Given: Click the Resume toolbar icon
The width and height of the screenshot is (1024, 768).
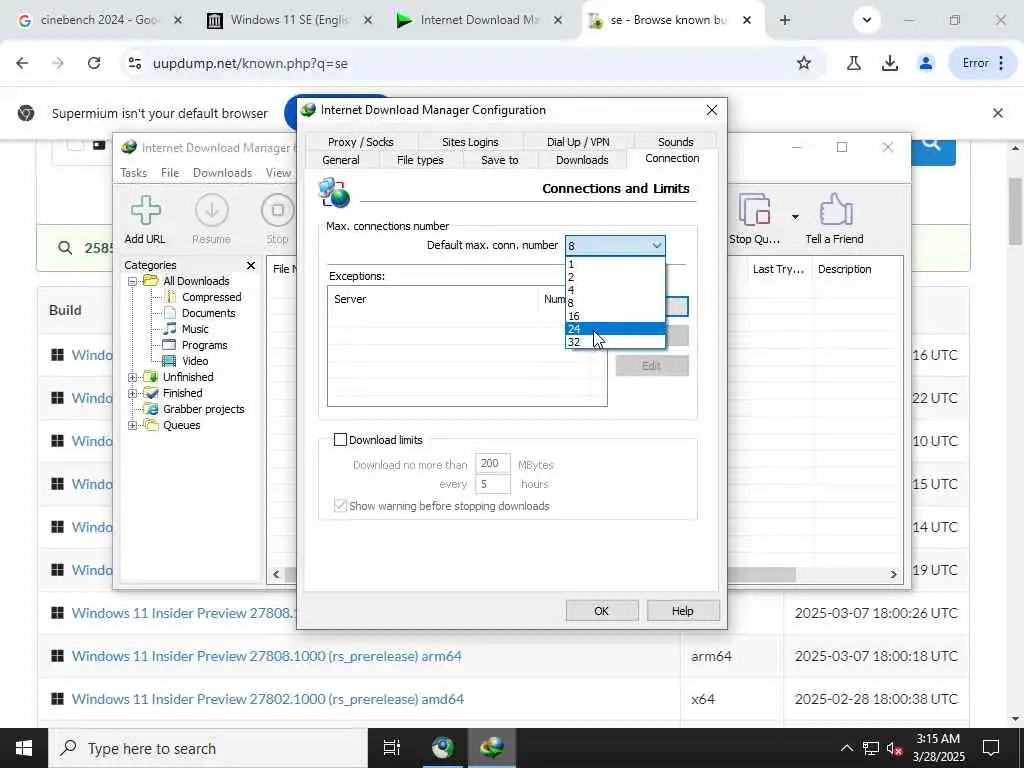Looking at the screenshot, I should [x=212, y=219].
